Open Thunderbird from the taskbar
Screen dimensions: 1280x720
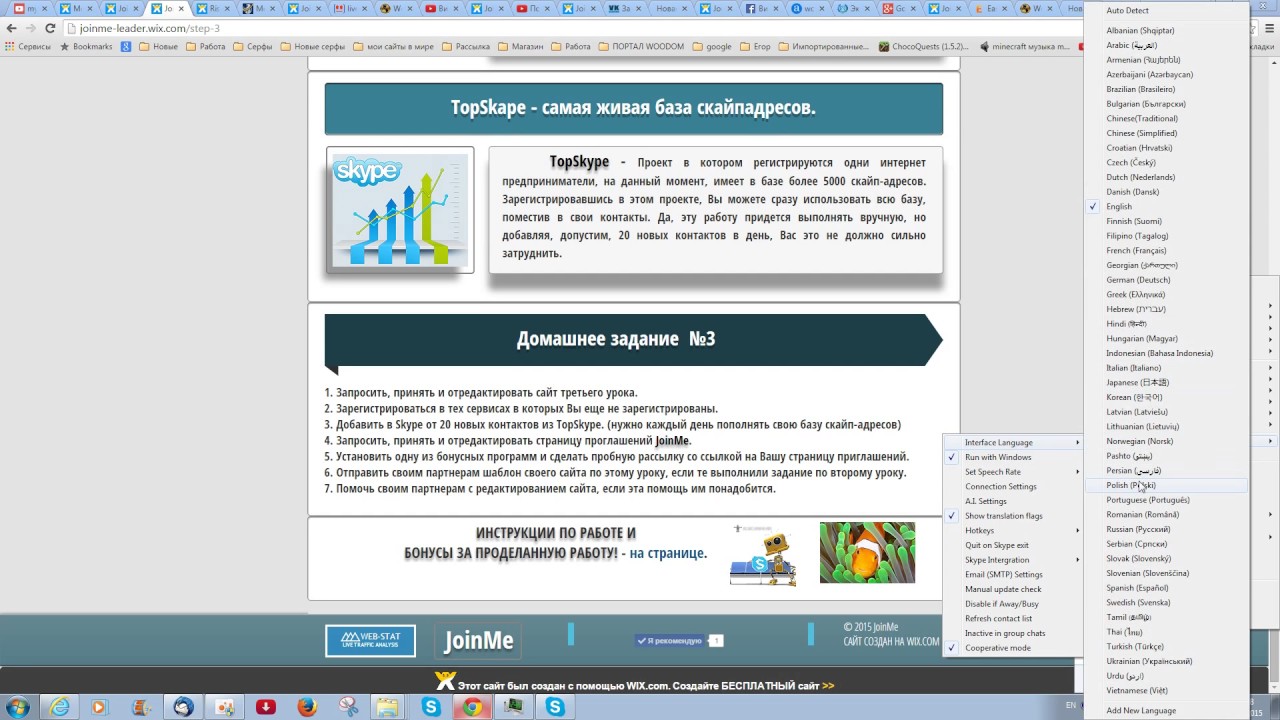tap(183, 707)
